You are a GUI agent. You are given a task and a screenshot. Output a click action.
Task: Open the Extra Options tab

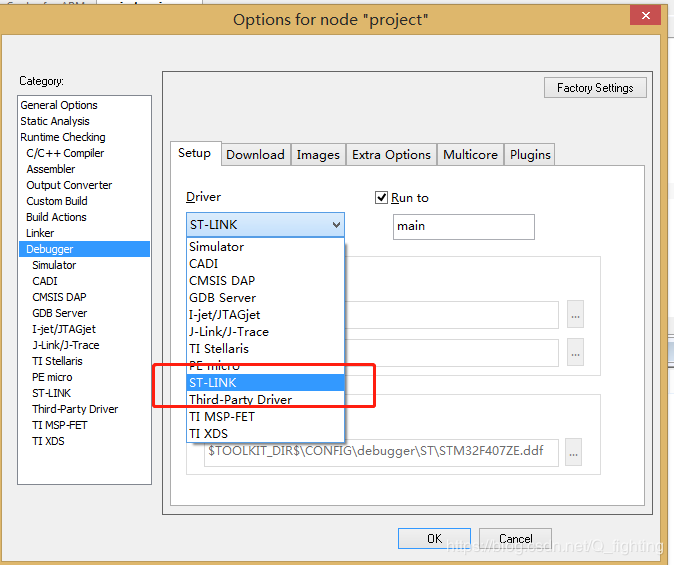[391, 154]
